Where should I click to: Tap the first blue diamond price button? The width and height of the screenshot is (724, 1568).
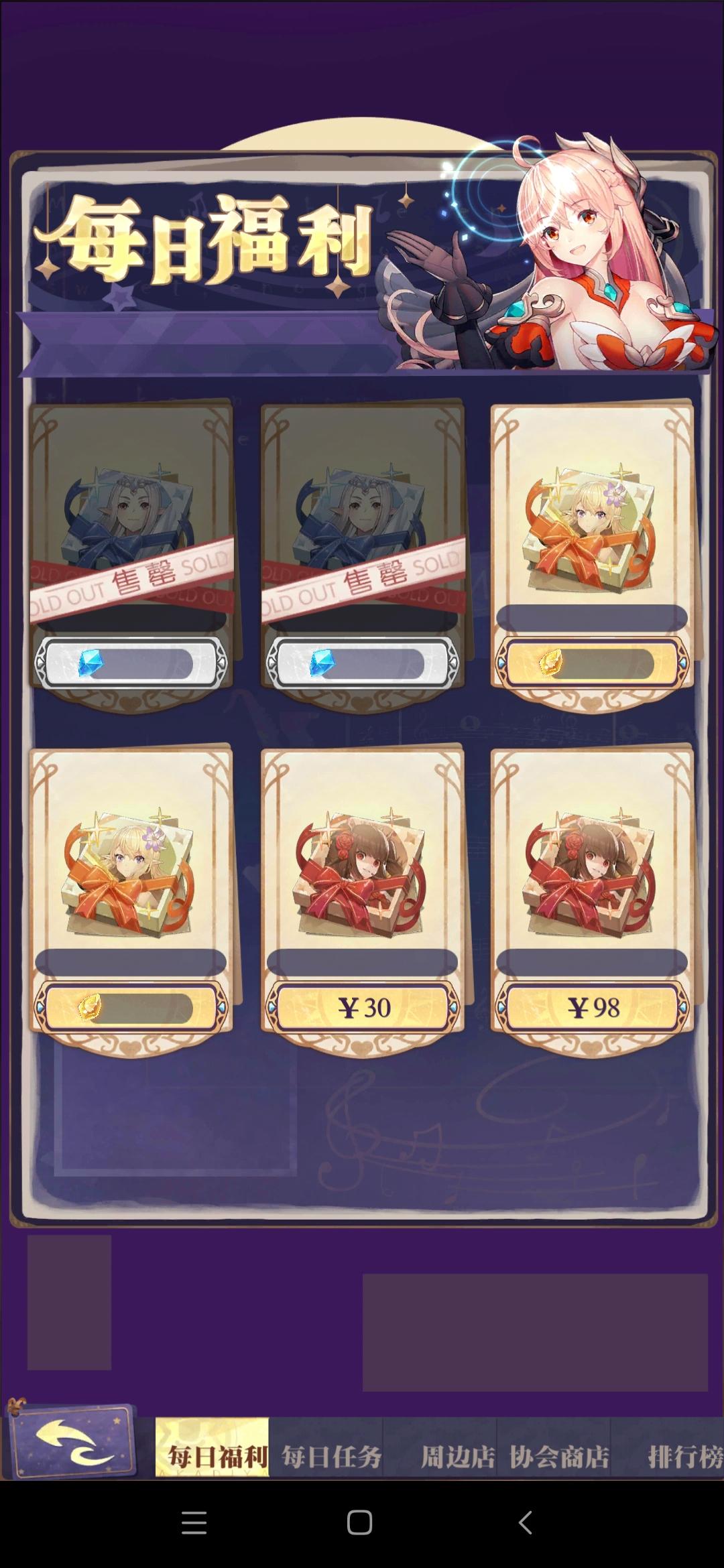[x=131, y=663]
